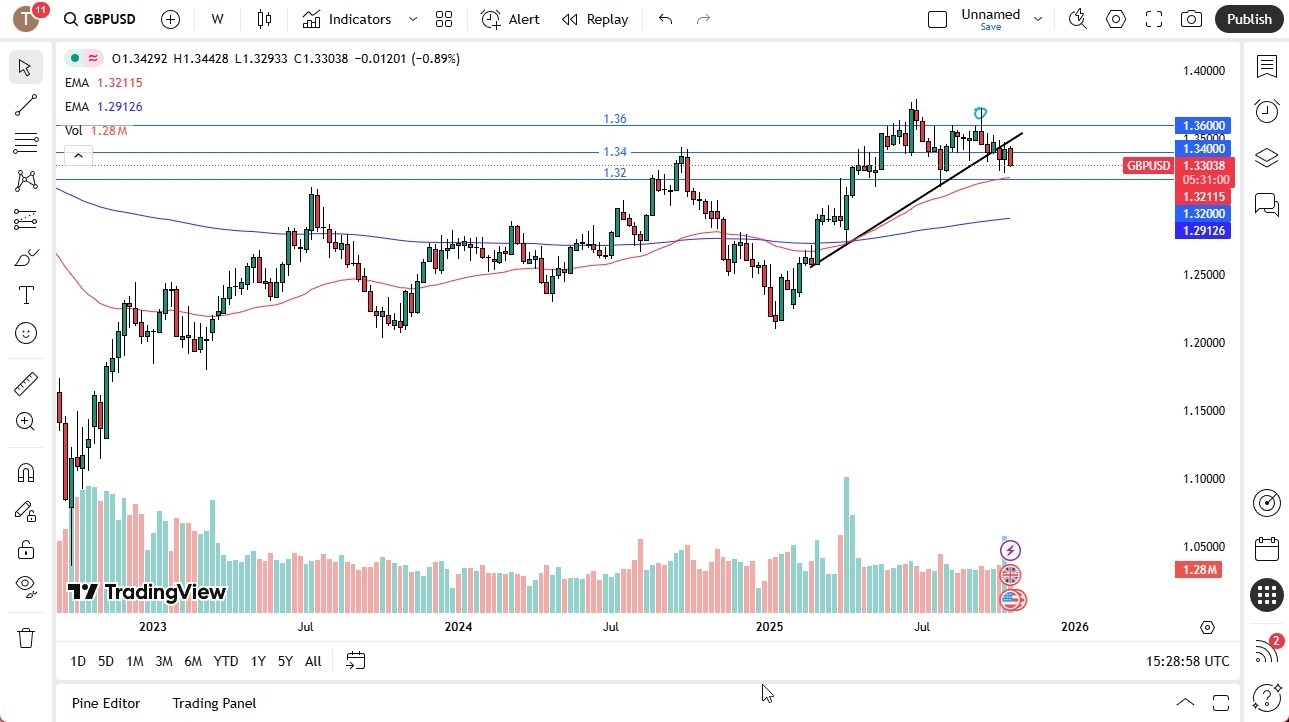Pick the Text annotation tool
This screenshot has width=1289, height=722.
coord(25,295)
